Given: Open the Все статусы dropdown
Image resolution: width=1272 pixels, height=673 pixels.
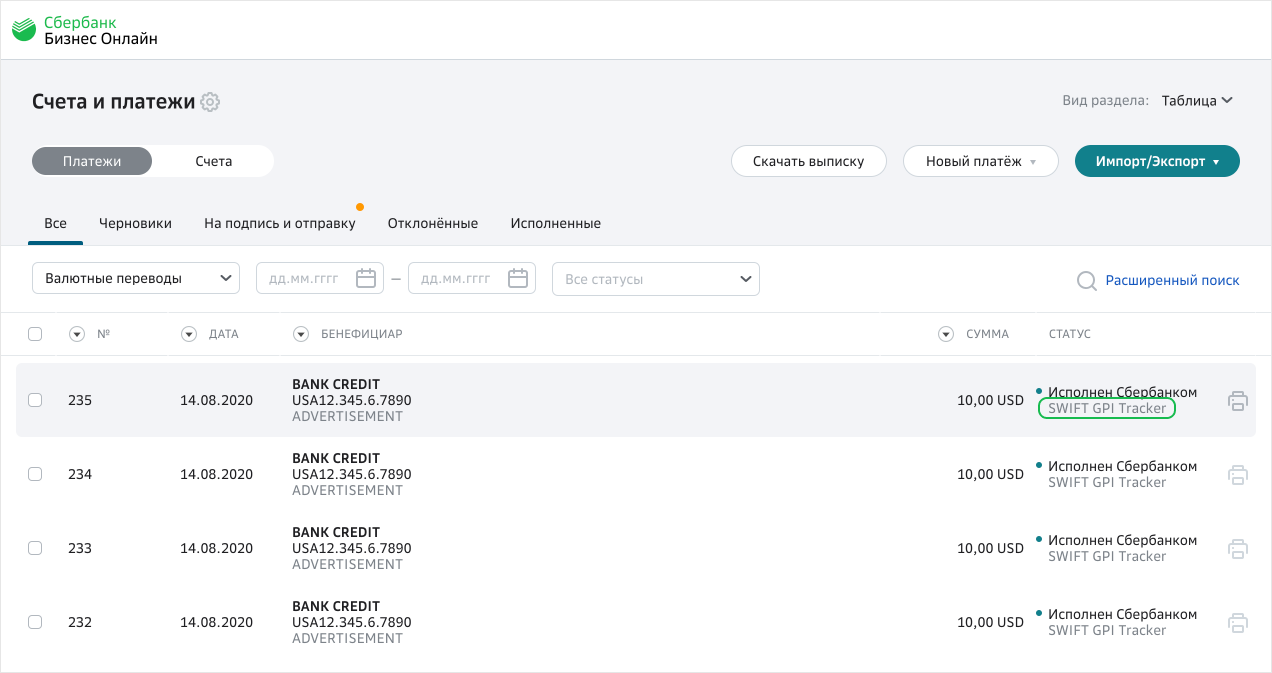Looking at the screenshot, I should (655, 279).
